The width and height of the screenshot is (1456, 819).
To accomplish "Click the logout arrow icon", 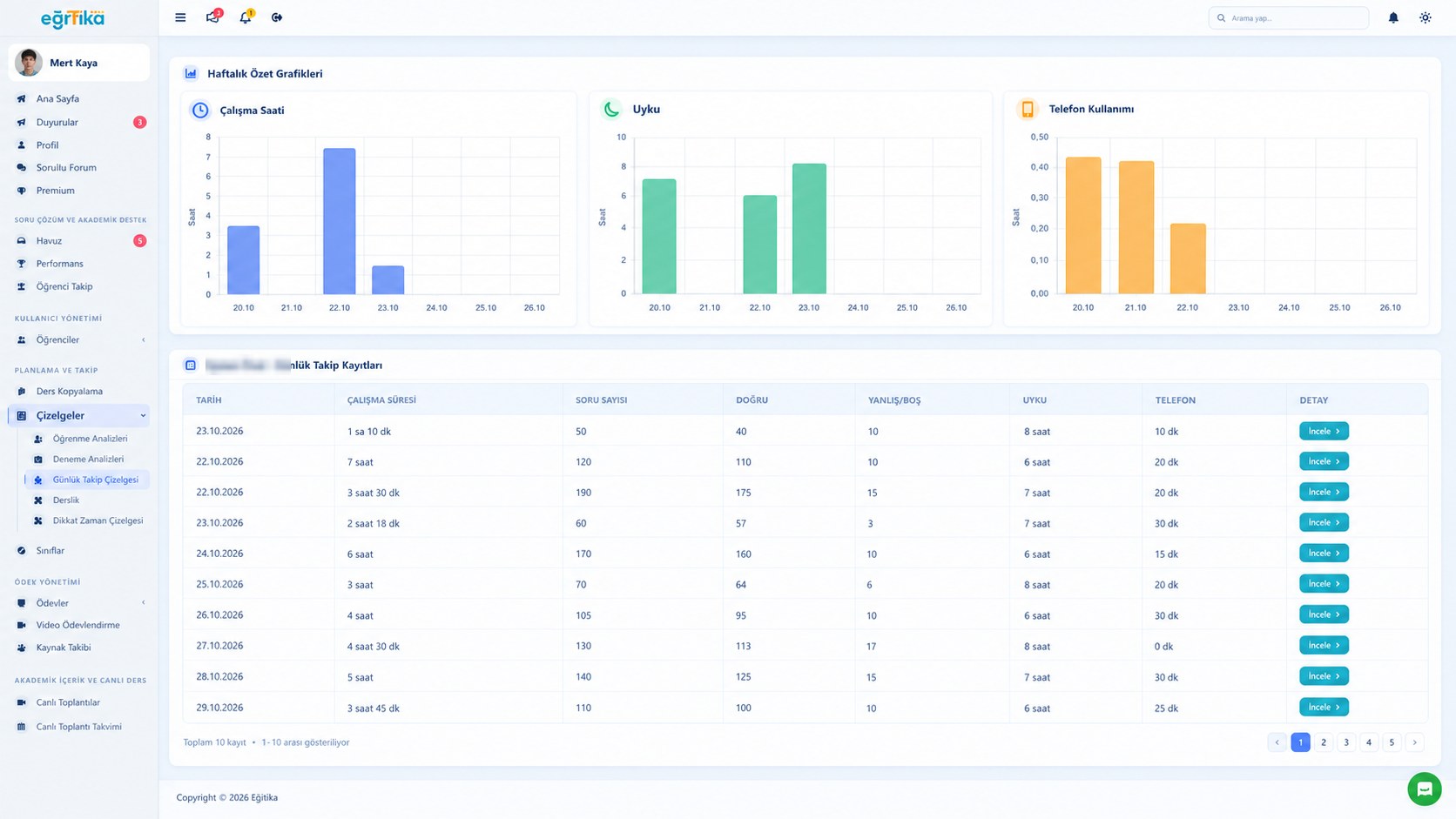I will coord(277,17).
